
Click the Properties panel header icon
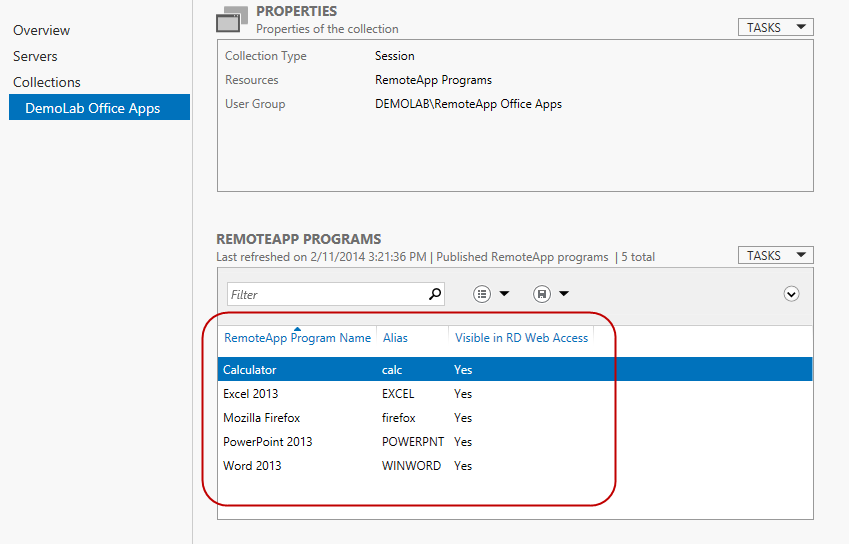(231, 19)
